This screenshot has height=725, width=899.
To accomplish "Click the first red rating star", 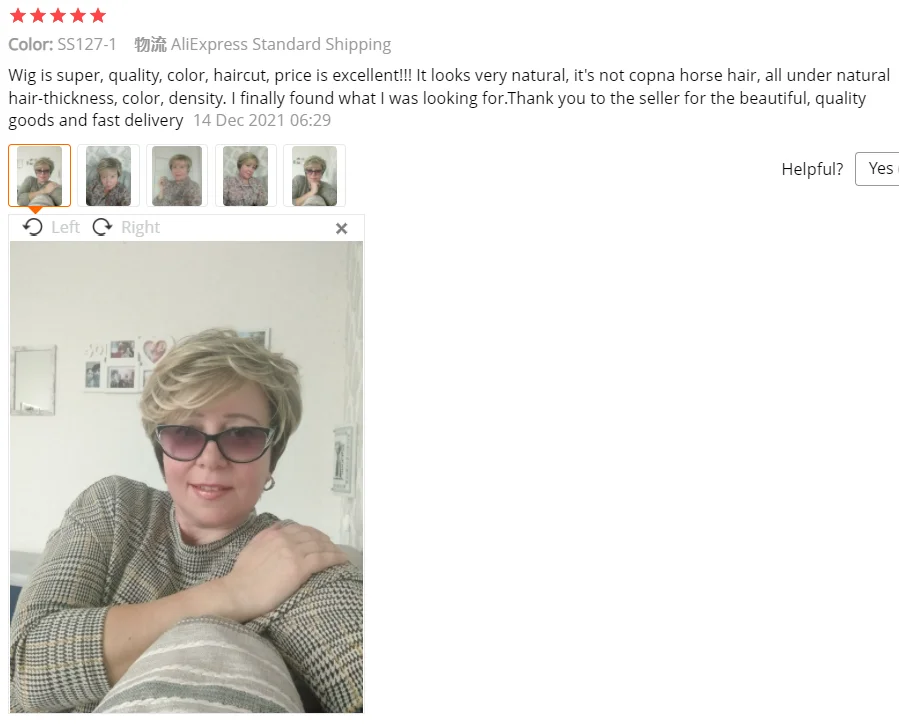I will tap(18, 15).
